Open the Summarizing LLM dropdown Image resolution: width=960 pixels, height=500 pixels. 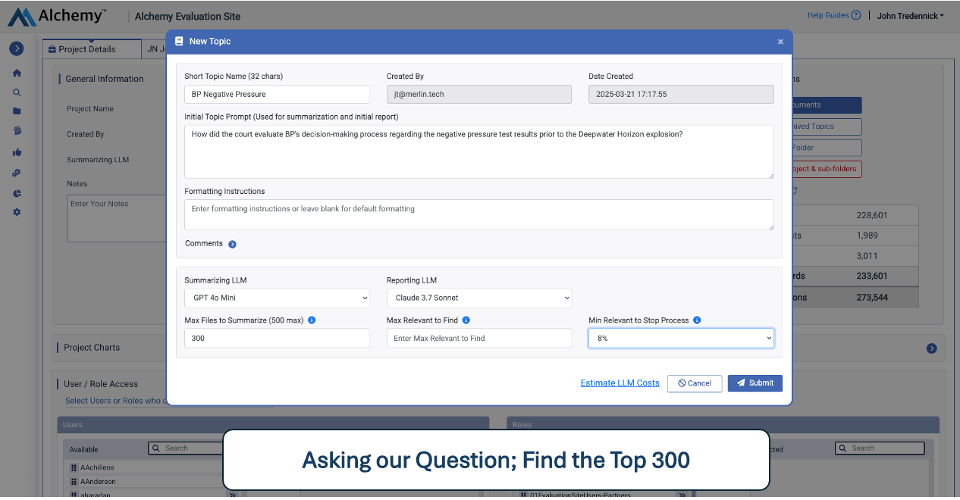[x=277, y=297]
